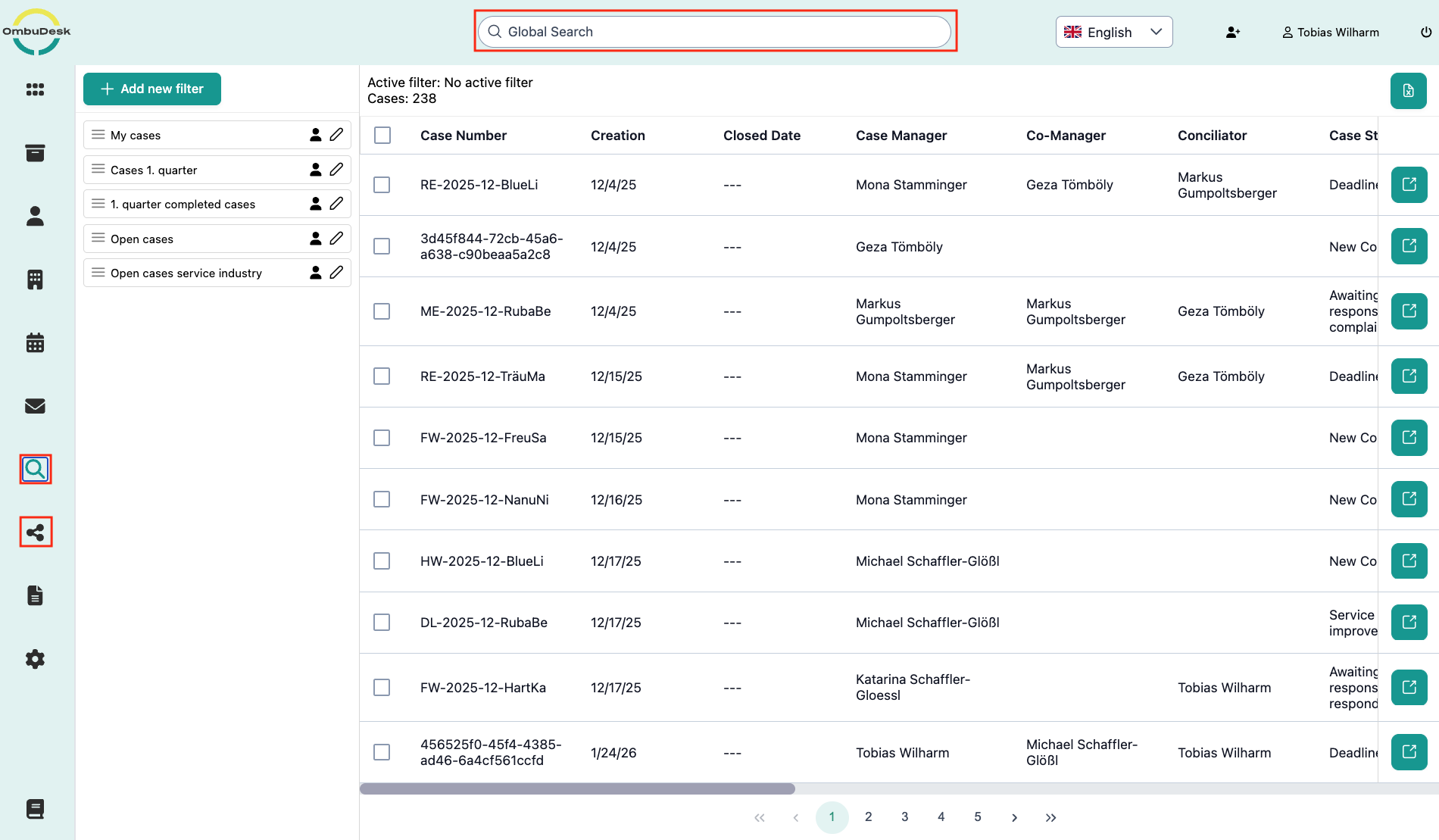Sort by Closed Date column header
The height and width of the screenshot is (840, 1439).
tap(762, 136)
